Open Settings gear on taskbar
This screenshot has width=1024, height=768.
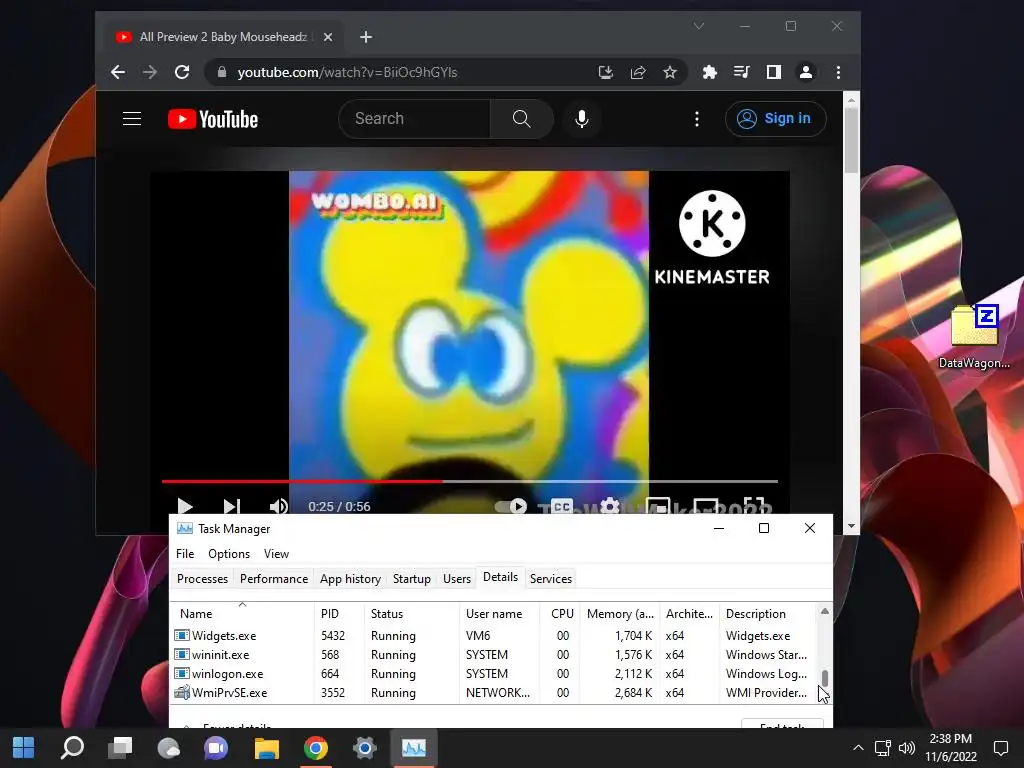click(x=364, y=748)
